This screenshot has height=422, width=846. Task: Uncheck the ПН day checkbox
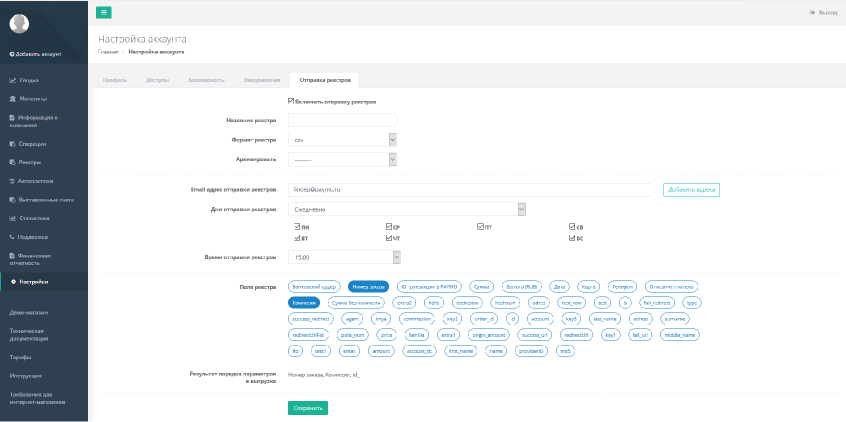tap(297, 227)
